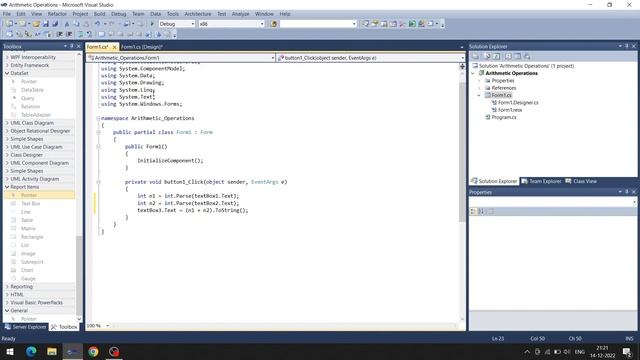
Task: Click the Find in Files icon
Action: coord(273,24)
